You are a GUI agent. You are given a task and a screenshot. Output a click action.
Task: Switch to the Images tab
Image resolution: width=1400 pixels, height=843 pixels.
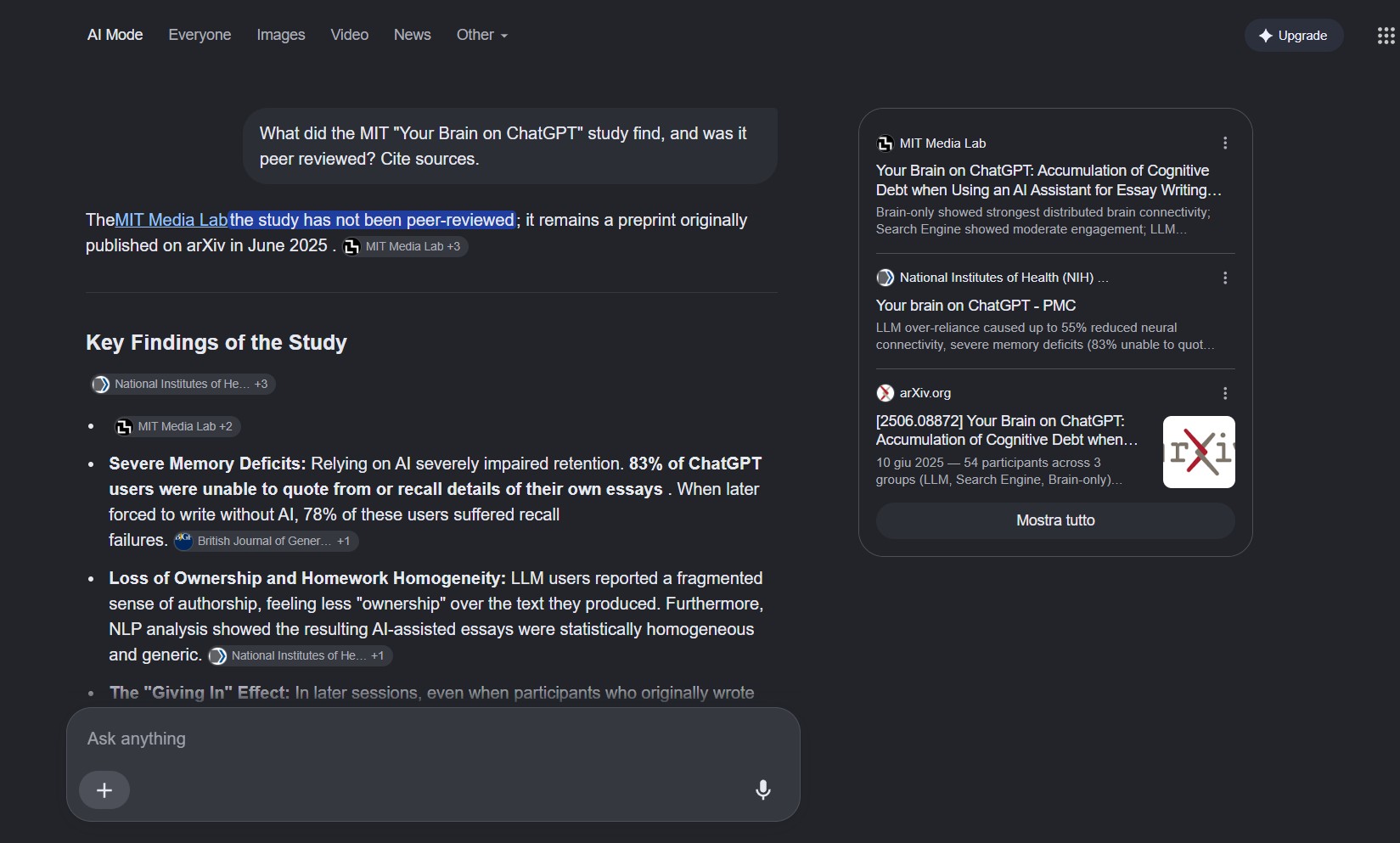click(x=281, y=35)
